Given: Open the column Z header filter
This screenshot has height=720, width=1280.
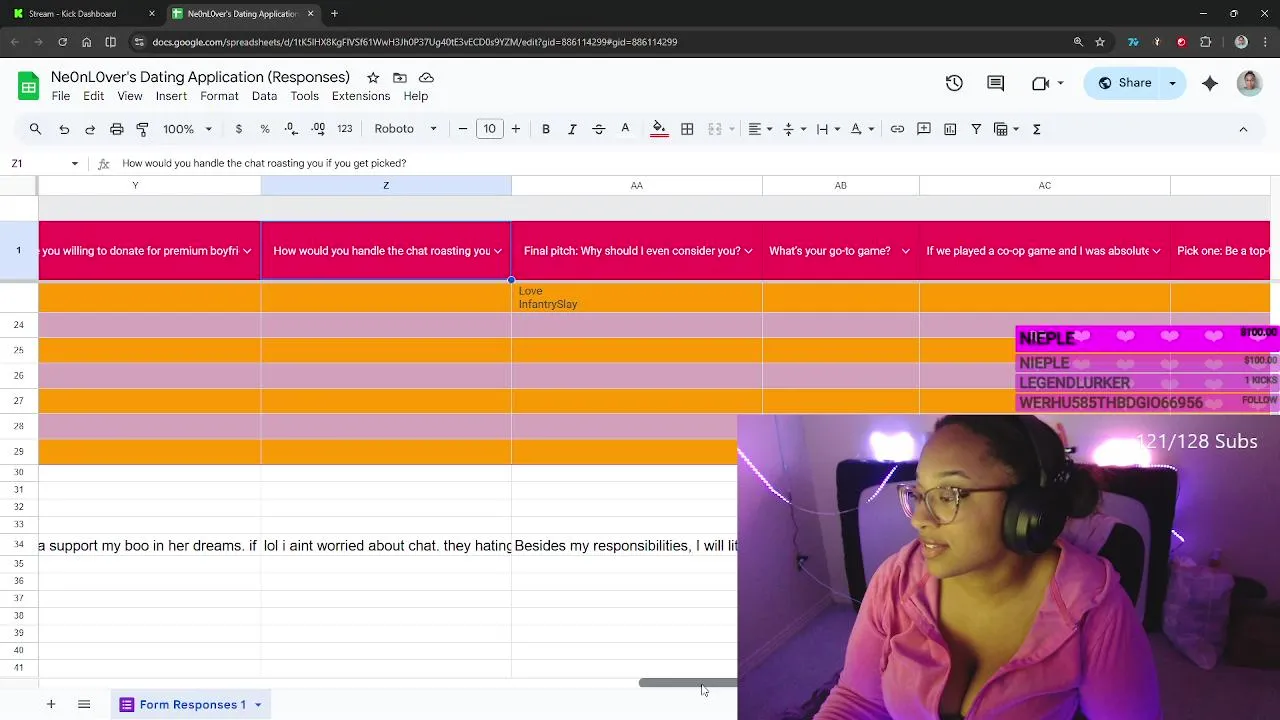Looking at the screenshot, I should (498, 251).
